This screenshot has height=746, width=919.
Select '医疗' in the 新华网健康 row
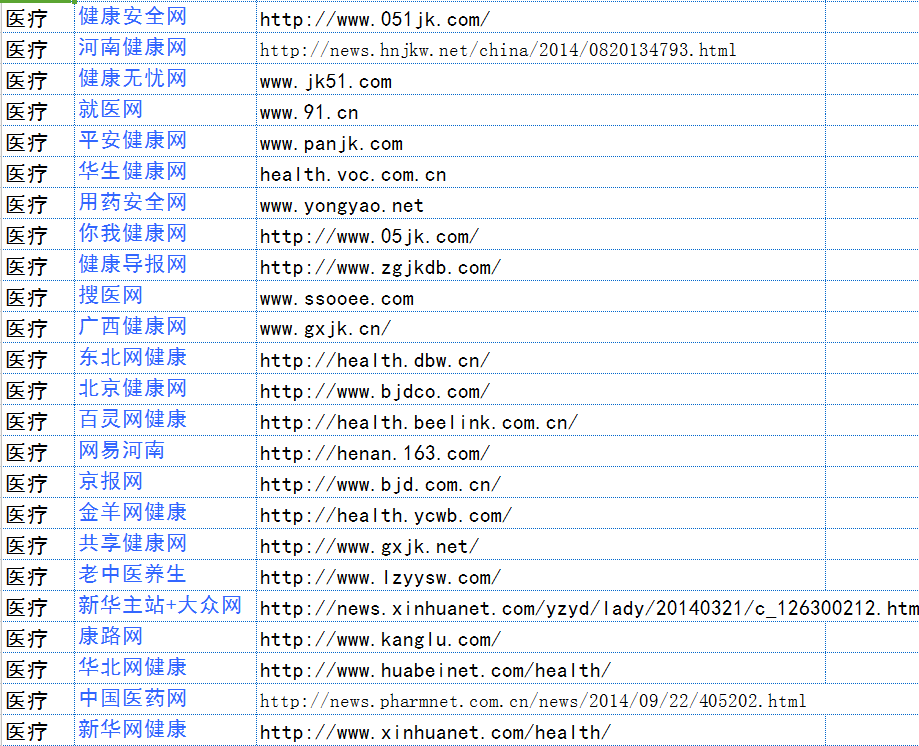tap(38, 730)
